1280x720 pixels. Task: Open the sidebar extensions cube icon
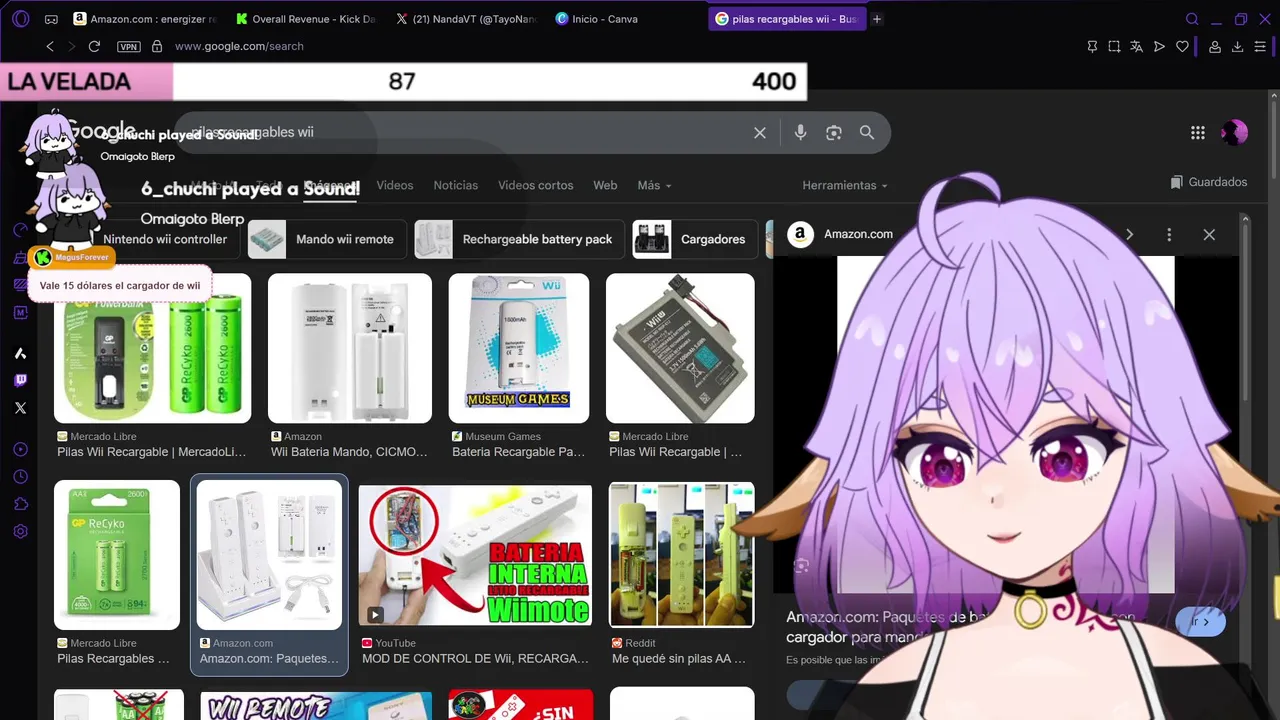point(20,504)
